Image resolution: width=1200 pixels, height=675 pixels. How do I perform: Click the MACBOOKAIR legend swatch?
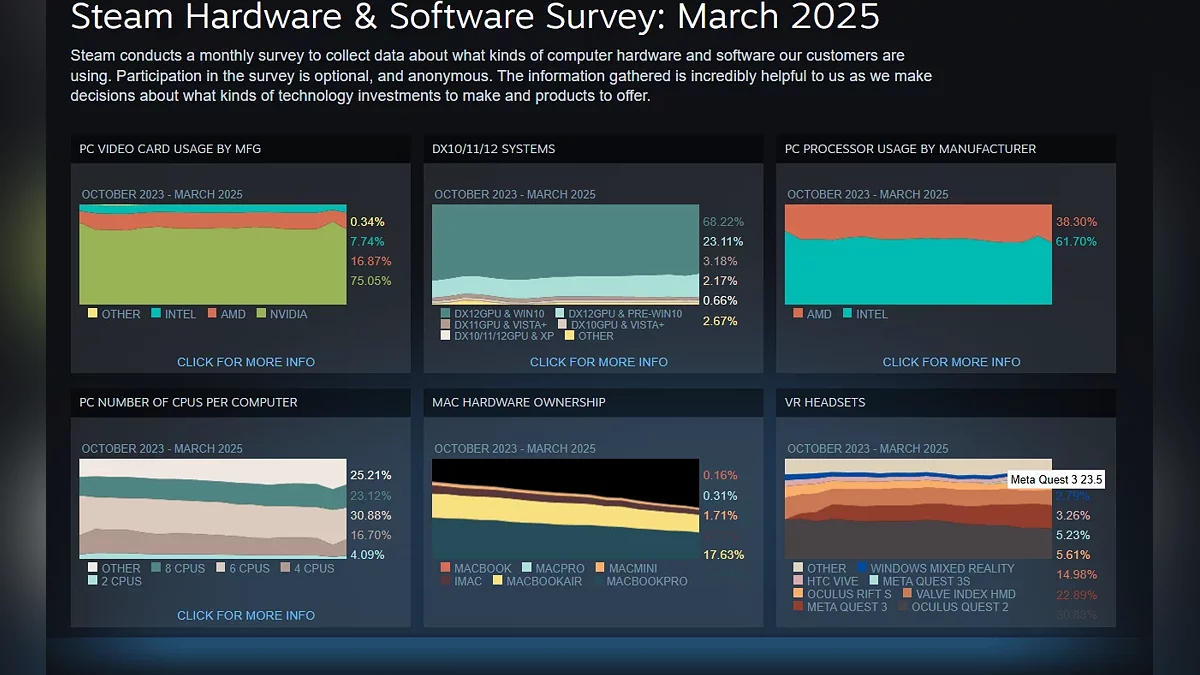[x=498, y=581]
